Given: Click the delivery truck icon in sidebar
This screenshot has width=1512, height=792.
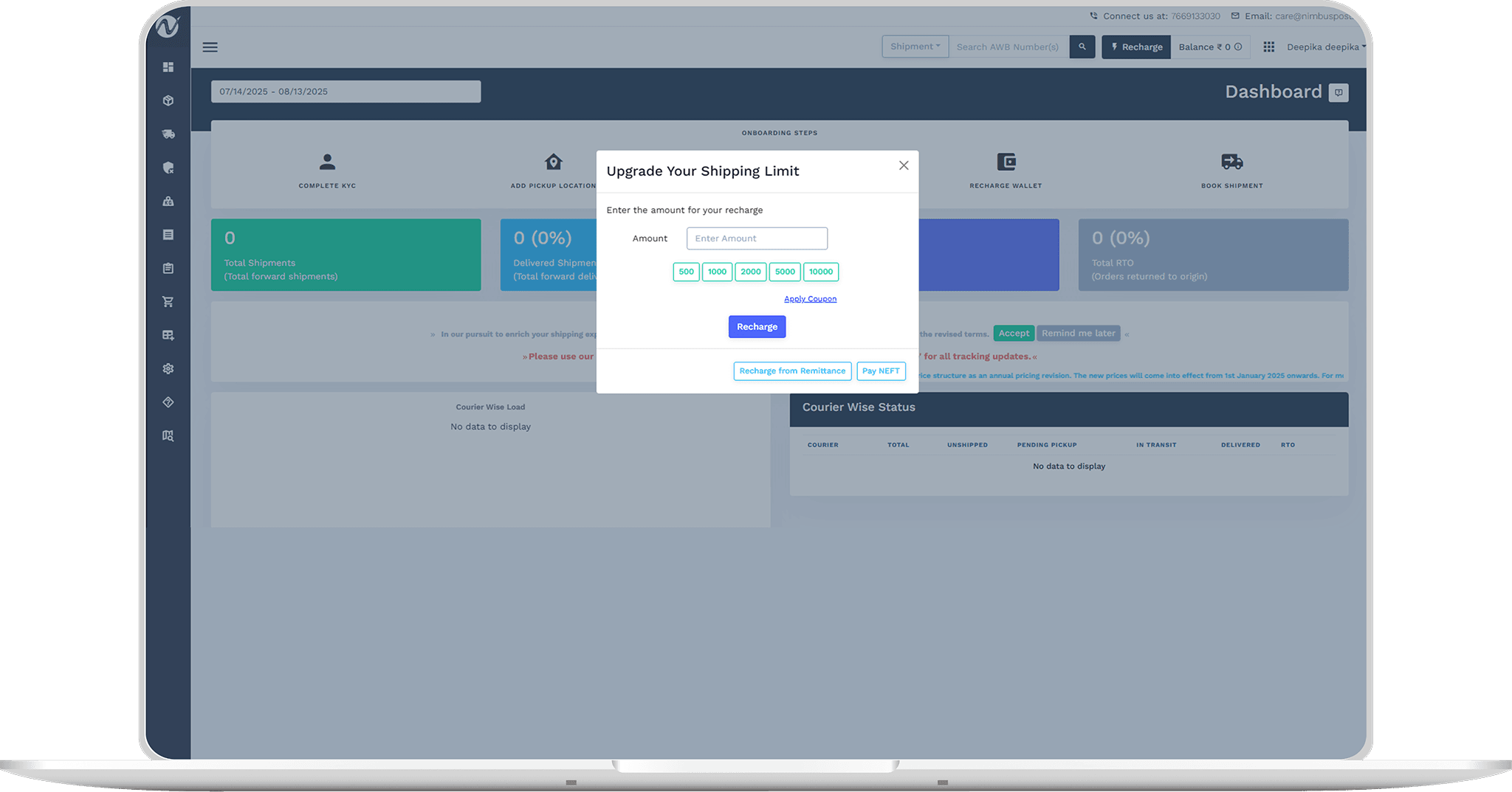Looking at the screenshot, I should tap(168, 134).
